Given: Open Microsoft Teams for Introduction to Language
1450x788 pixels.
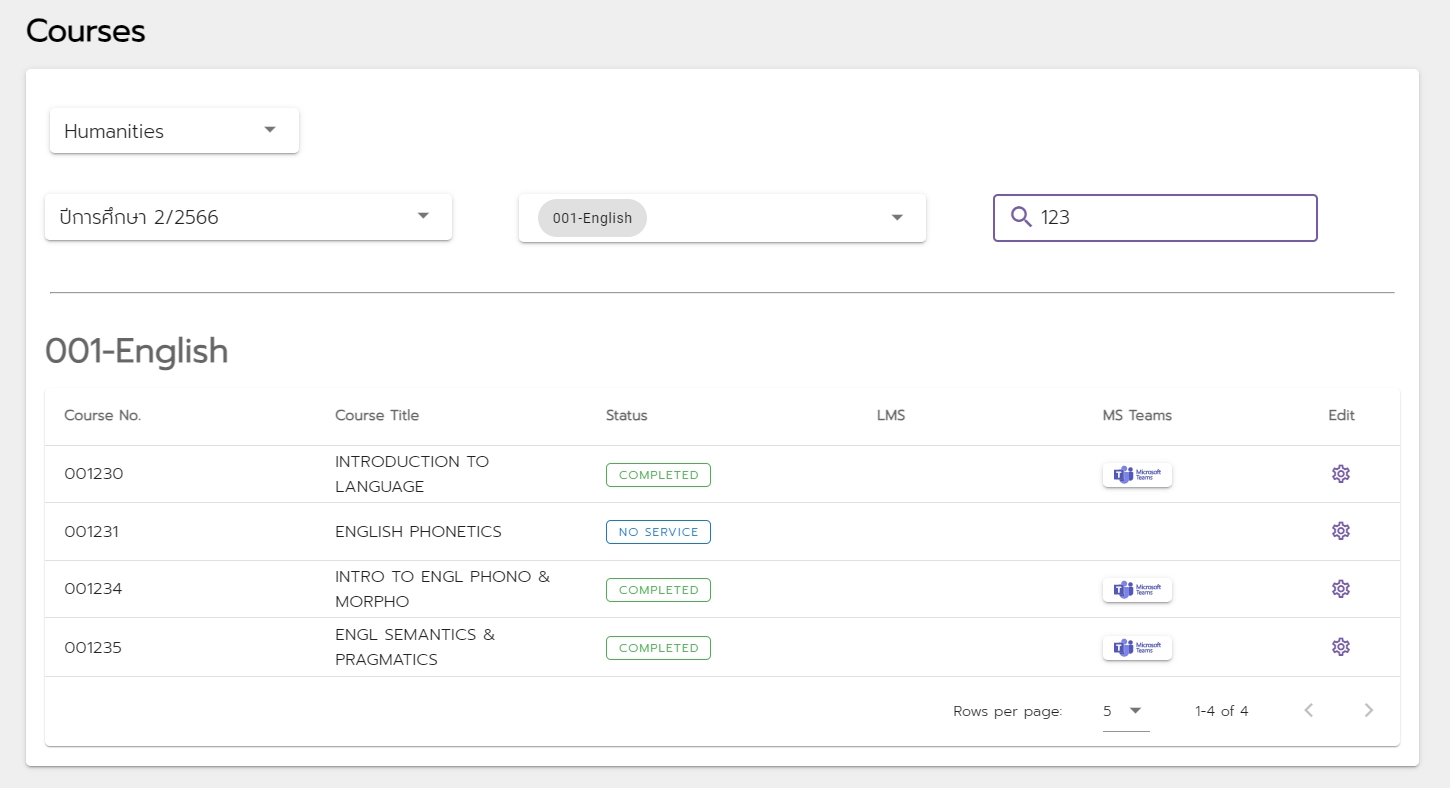Looking at the screenshot, I should (x=1137, y=475).
